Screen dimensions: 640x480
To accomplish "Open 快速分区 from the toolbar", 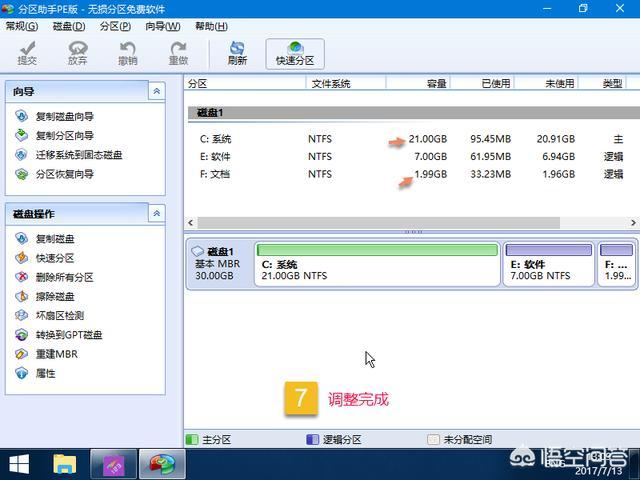I will coord(295,53).
